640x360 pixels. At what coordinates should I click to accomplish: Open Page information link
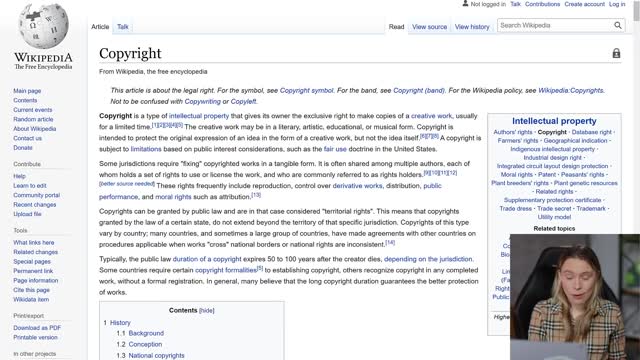pyautogui.click(x=36, y=280)
